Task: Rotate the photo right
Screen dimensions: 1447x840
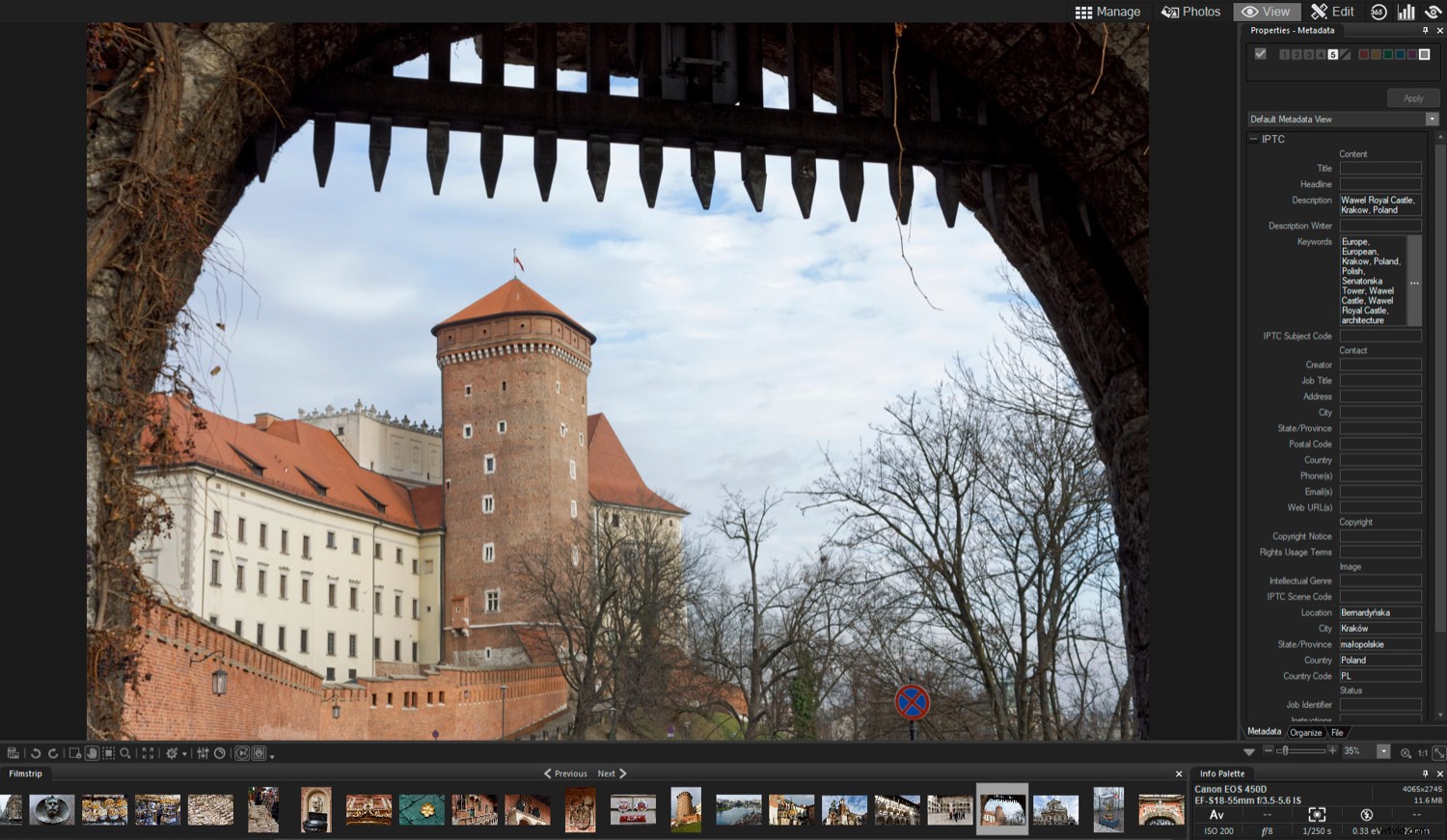Action: click(54, 754)
